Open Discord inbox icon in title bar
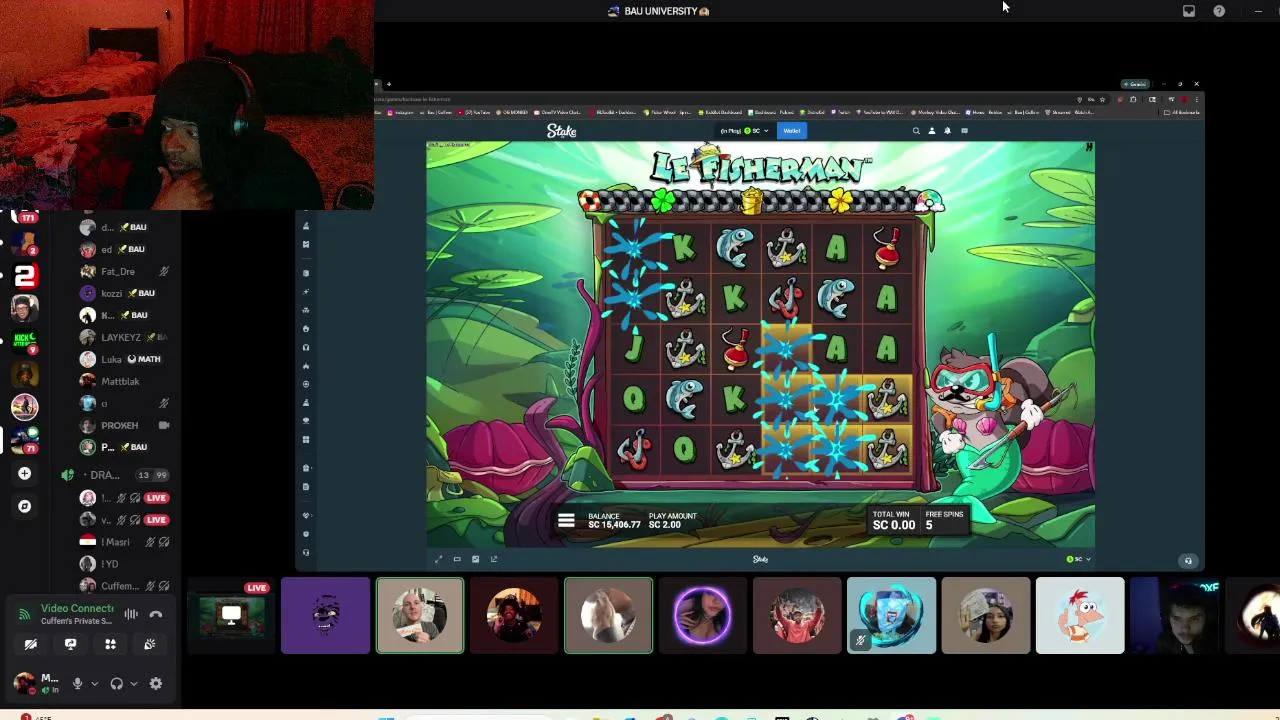1280x720 pixels. pyautogui.click(x=1189, y=11)
